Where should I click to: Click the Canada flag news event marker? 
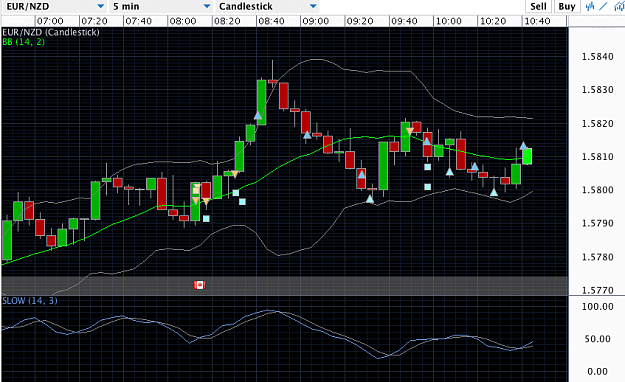pyautogui.click(x=200, y=285)
